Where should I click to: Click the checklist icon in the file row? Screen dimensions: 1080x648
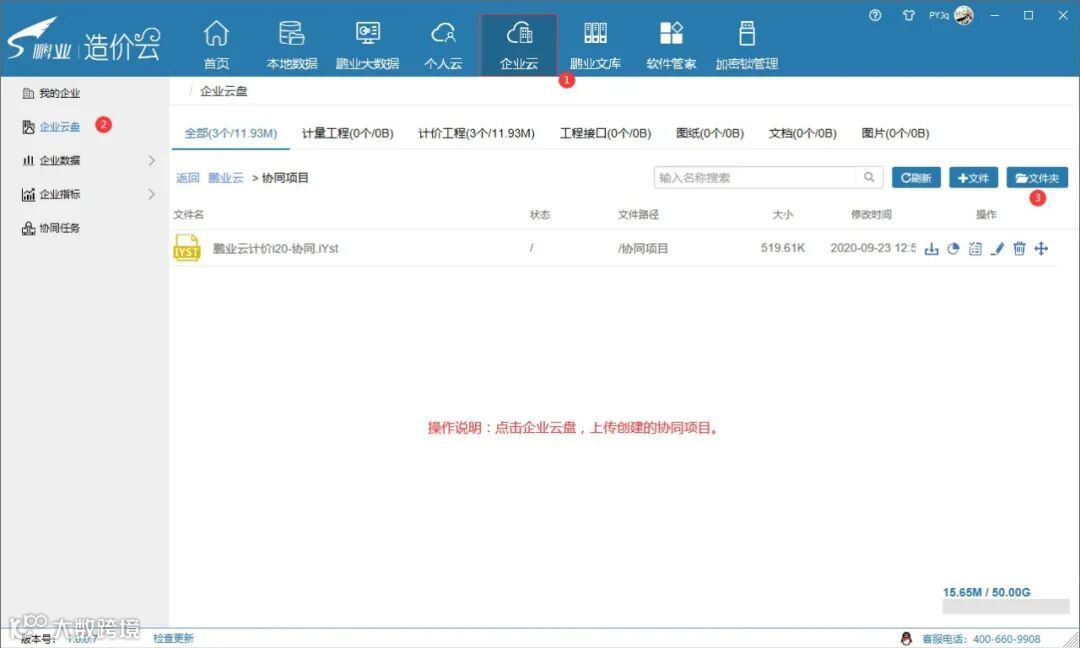[x=975, y=249]
